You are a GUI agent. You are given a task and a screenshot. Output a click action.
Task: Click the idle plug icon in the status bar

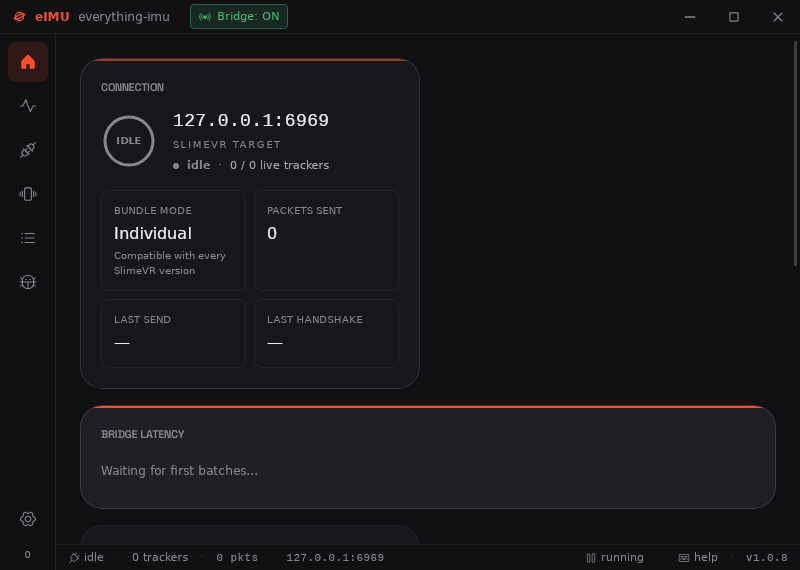74,558
